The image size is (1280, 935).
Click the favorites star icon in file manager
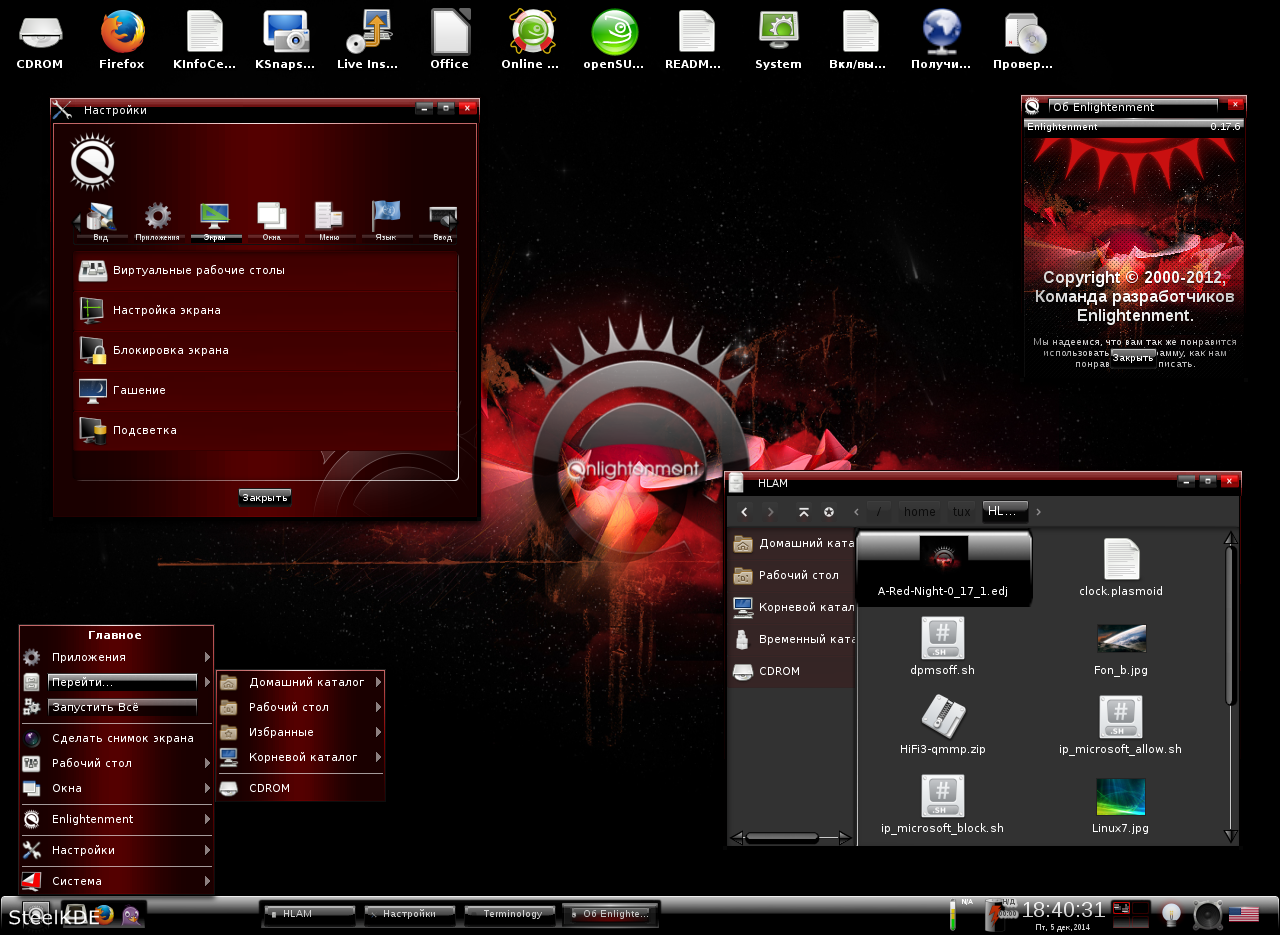point(829,512)
